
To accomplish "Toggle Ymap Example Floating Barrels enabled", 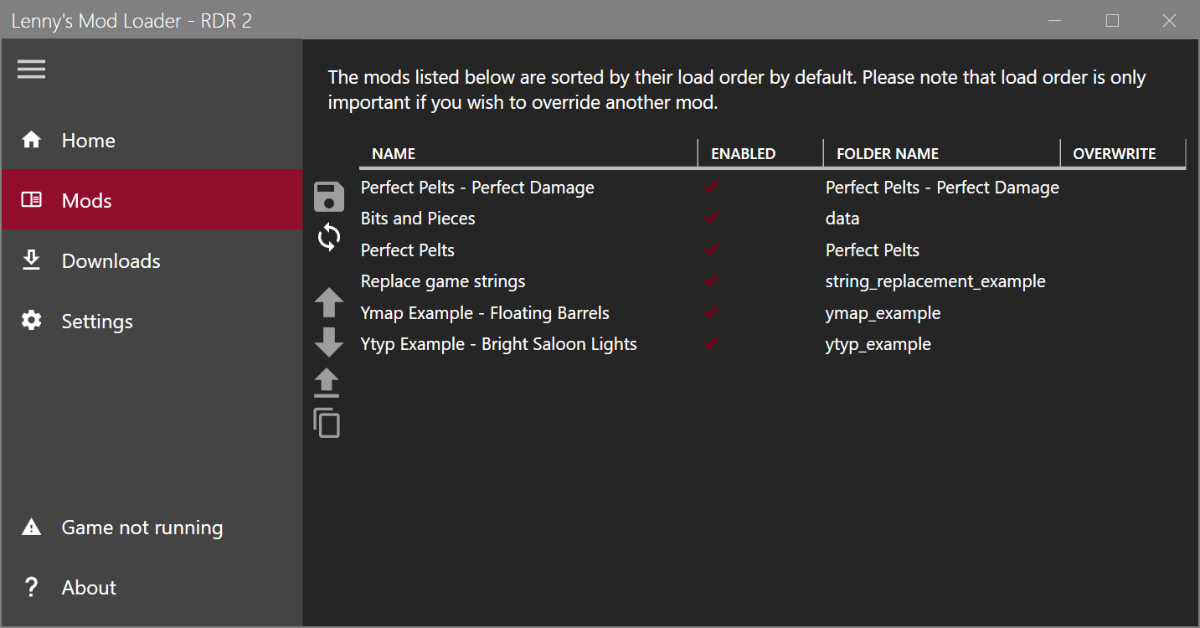I will [x=712, y=312].
